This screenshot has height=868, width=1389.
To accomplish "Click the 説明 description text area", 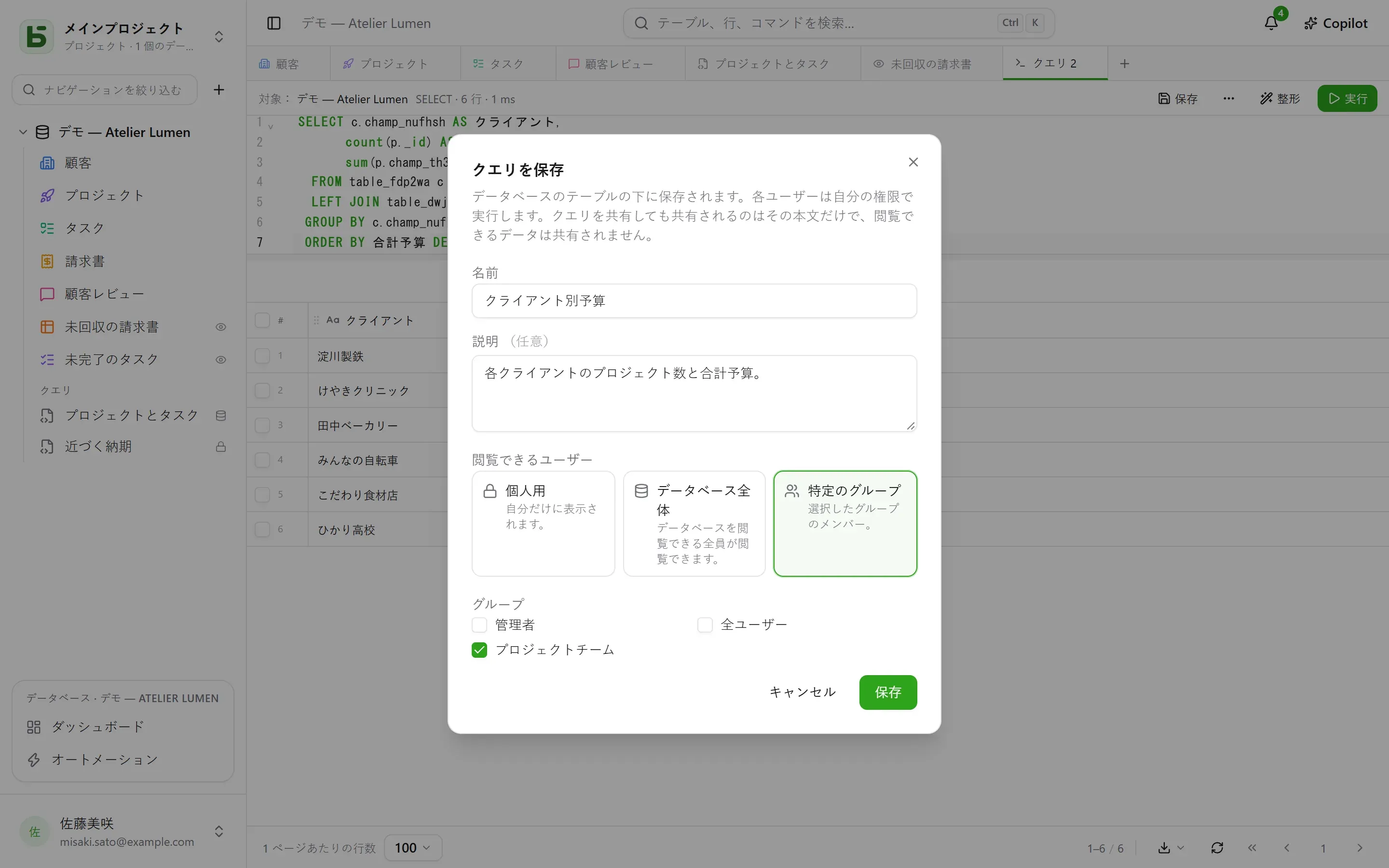I will tap(694, 393).
